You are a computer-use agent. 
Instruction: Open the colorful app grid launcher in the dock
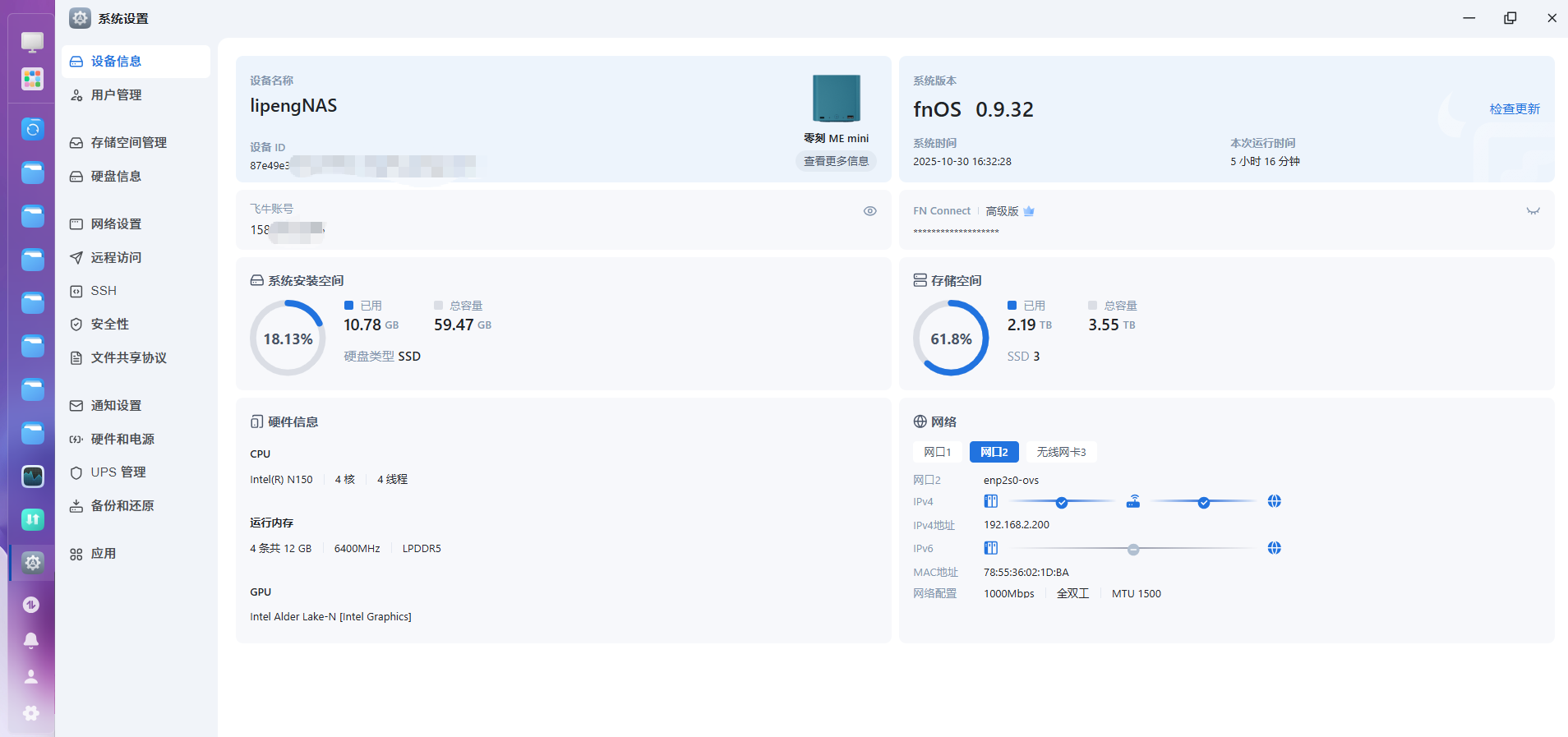point(32,79)
